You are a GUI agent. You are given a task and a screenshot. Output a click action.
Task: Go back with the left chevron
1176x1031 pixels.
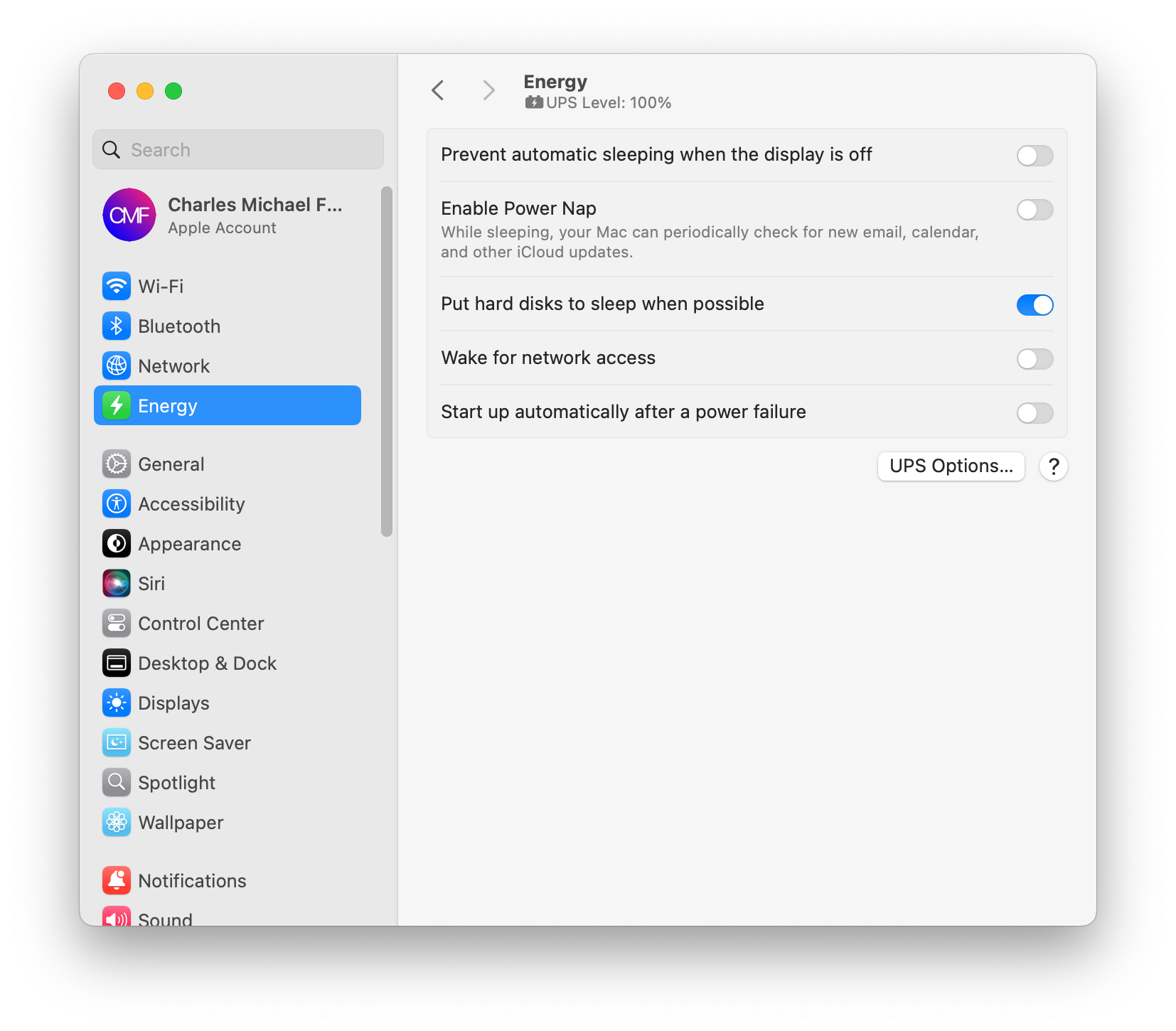438,90
